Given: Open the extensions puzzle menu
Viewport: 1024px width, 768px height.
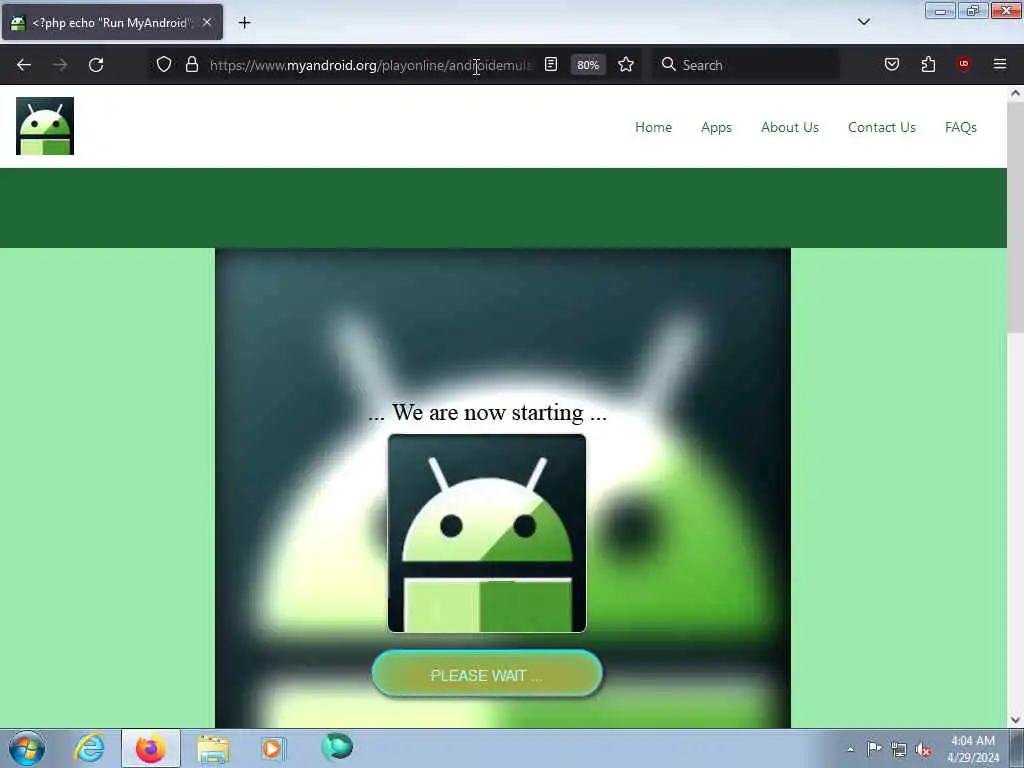Looking at the screenshot, I should tap(928, 64).
